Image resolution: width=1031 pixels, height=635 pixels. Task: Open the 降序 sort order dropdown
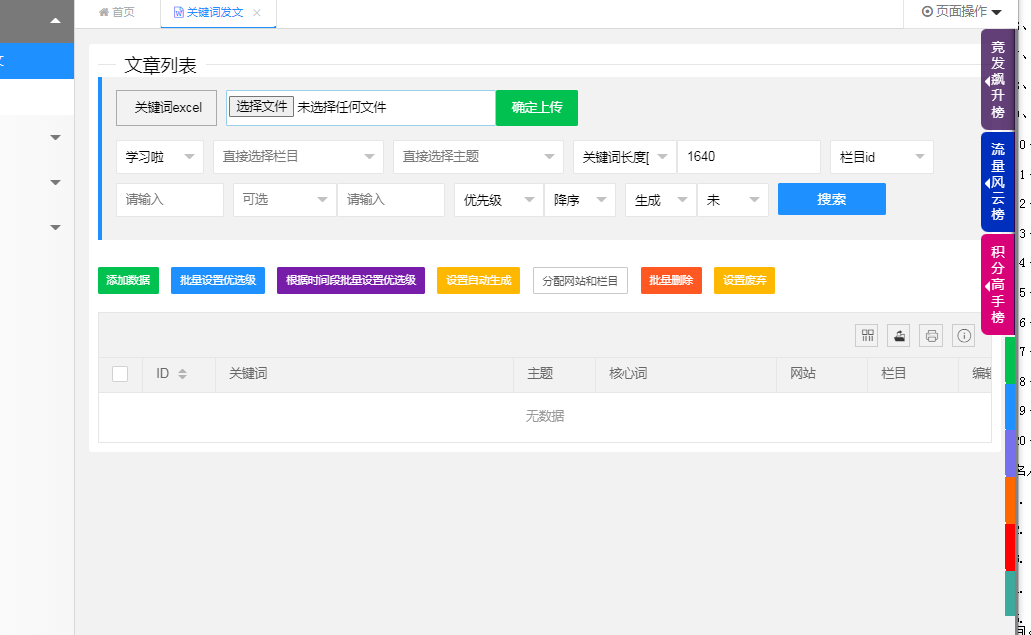click(x=580, y=200)
